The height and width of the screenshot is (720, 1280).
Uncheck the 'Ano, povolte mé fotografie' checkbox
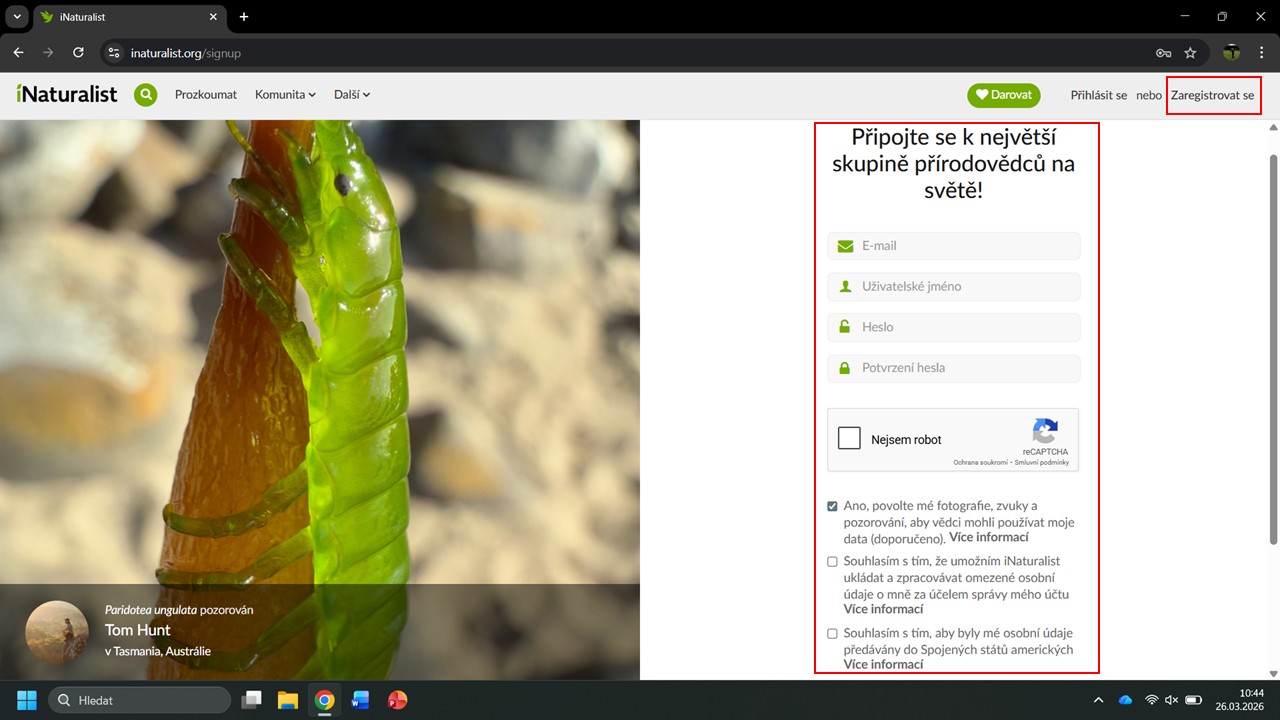(x=832, y=506)
